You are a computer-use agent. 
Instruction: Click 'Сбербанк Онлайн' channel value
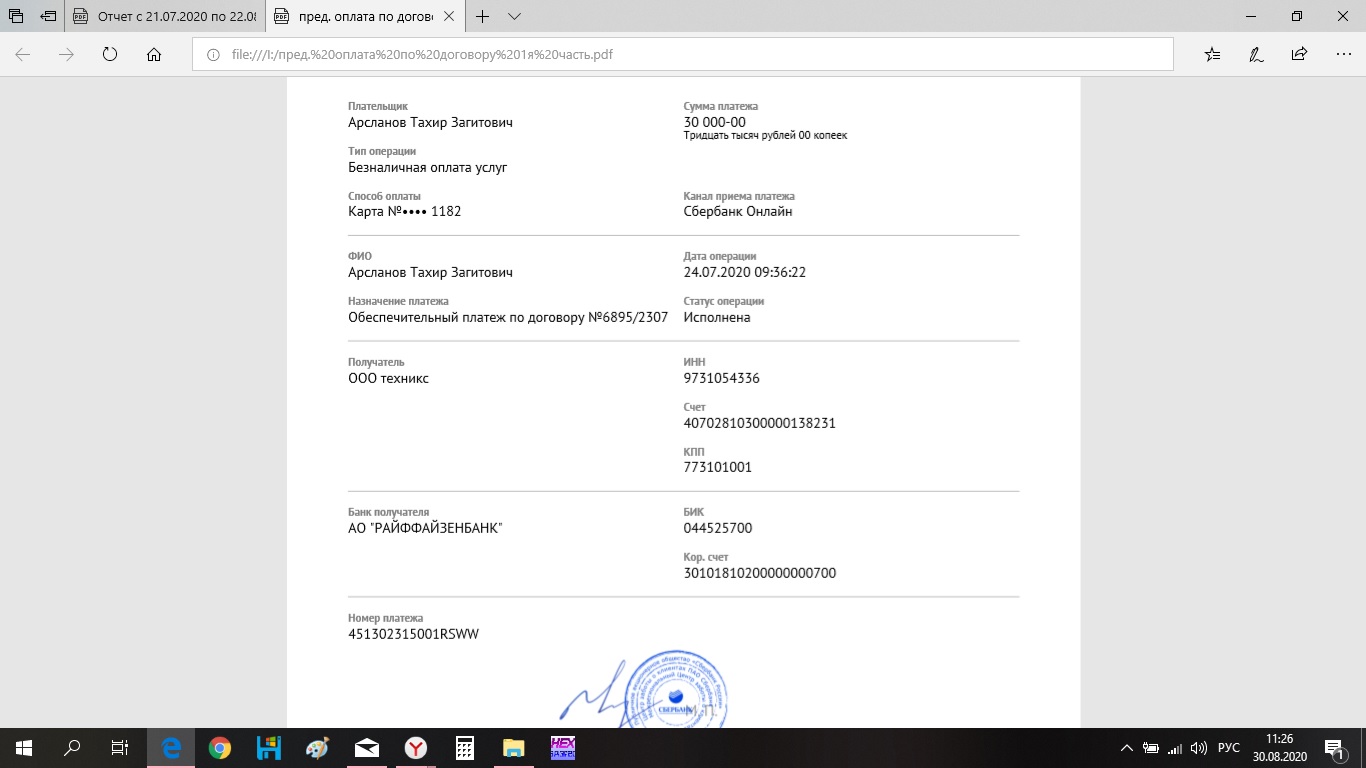tap(738, 211)
